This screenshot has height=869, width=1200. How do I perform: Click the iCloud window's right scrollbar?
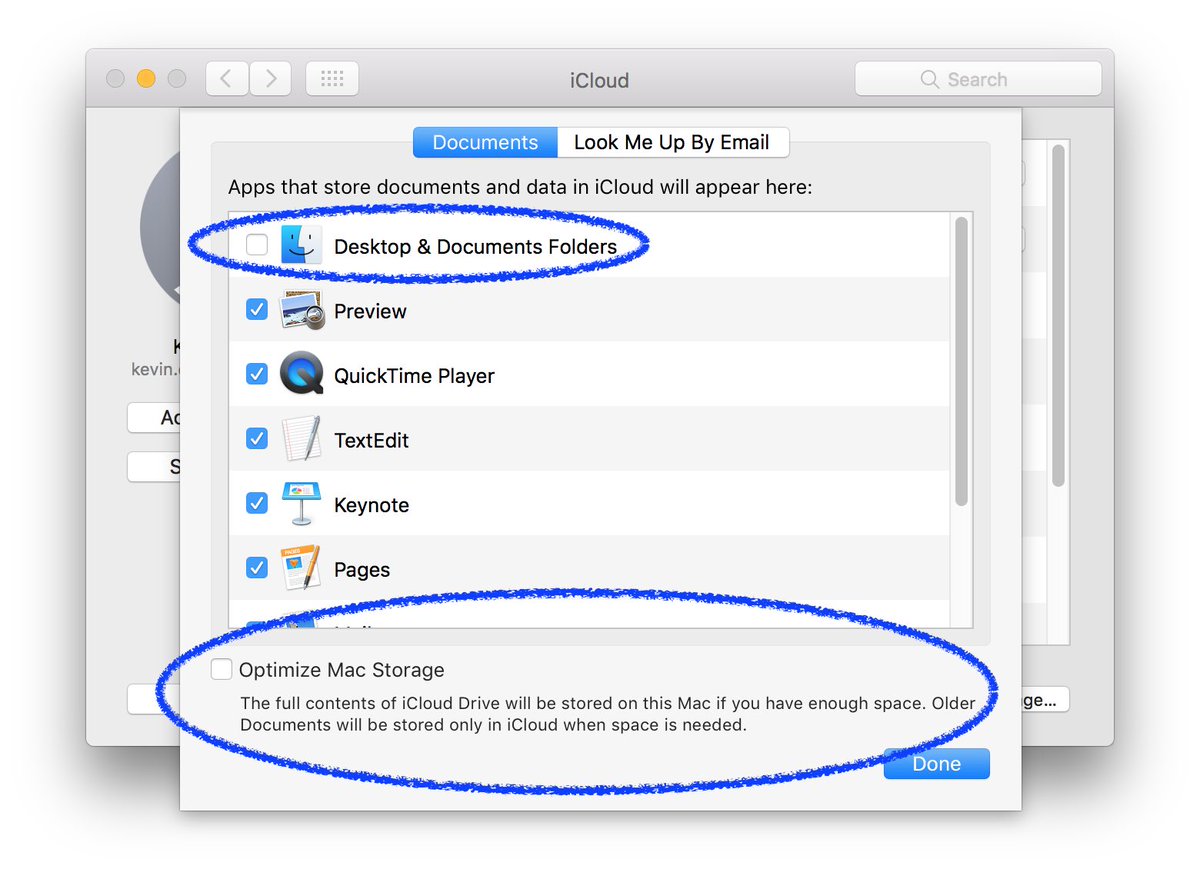1058,315
